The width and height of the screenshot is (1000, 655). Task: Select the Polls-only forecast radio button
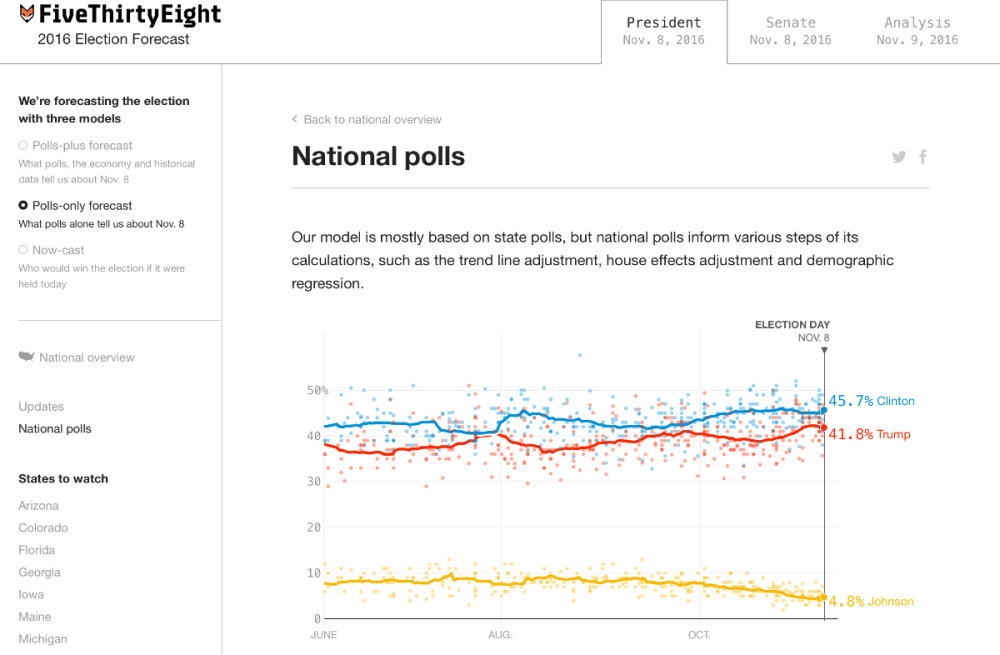[23, 206]
